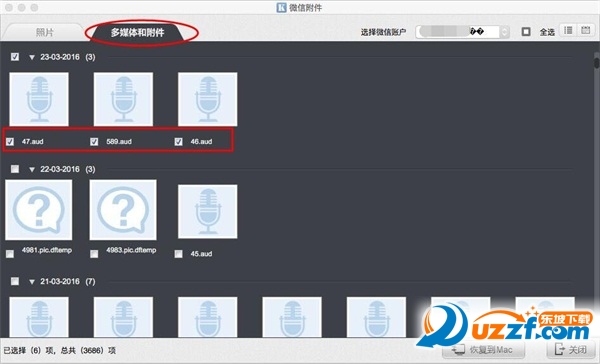Collapse the 22-03-2016 group
Viewport: 600px width, 364px height.
click(x=32, y=170)
